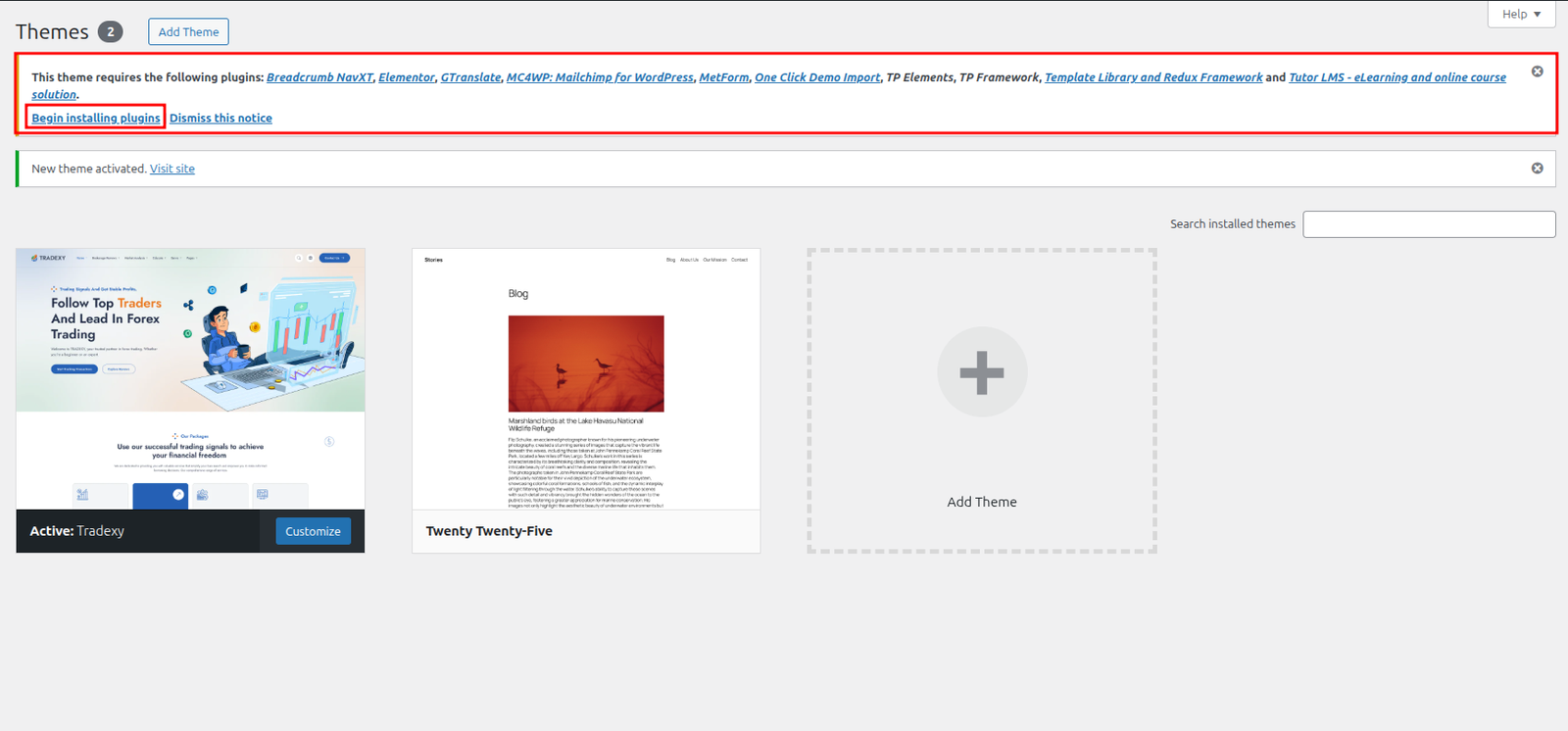This screenshot has width=1568, height=731.
Task: Dismiss the required plugins notice icon
Action: (x=1537, y=72)
